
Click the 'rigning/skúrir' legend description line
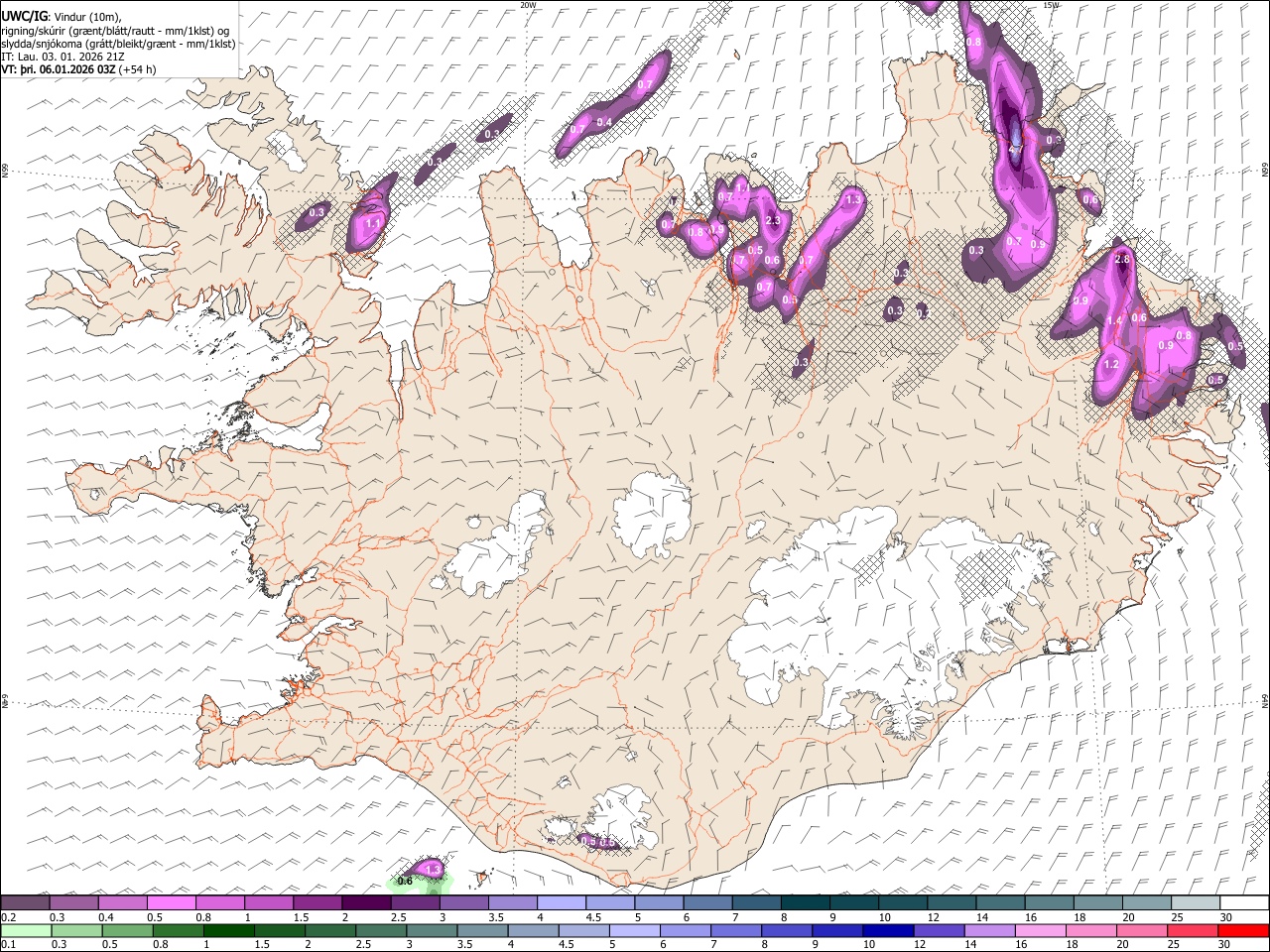pos(115,30)
